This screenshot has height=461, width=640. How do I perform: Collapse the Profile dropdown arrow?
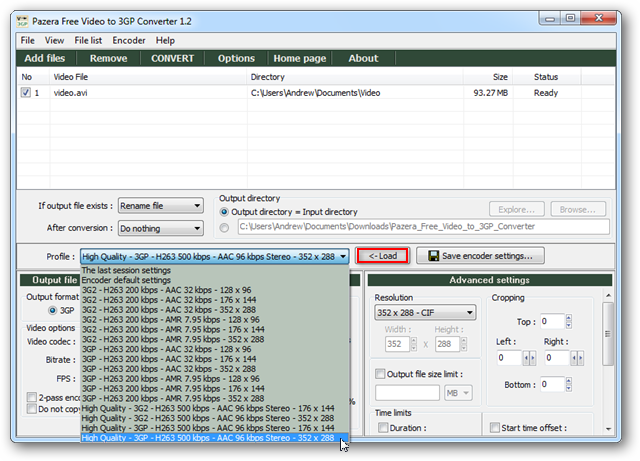343,257
